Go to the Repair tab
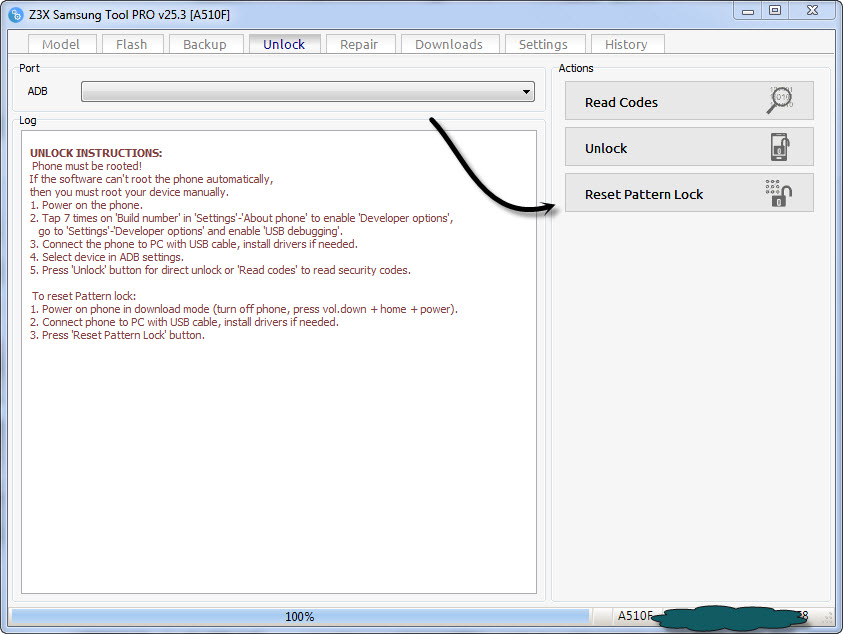Screen dimensions: 843x634 pyautogui.click(x=360, y=44)
